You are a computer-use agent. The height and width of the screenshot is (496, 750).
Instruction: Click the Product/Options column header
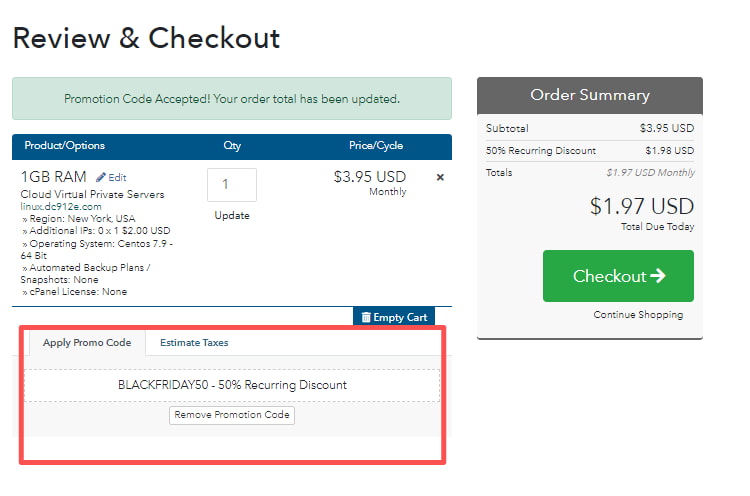click(x=65, y=146)
